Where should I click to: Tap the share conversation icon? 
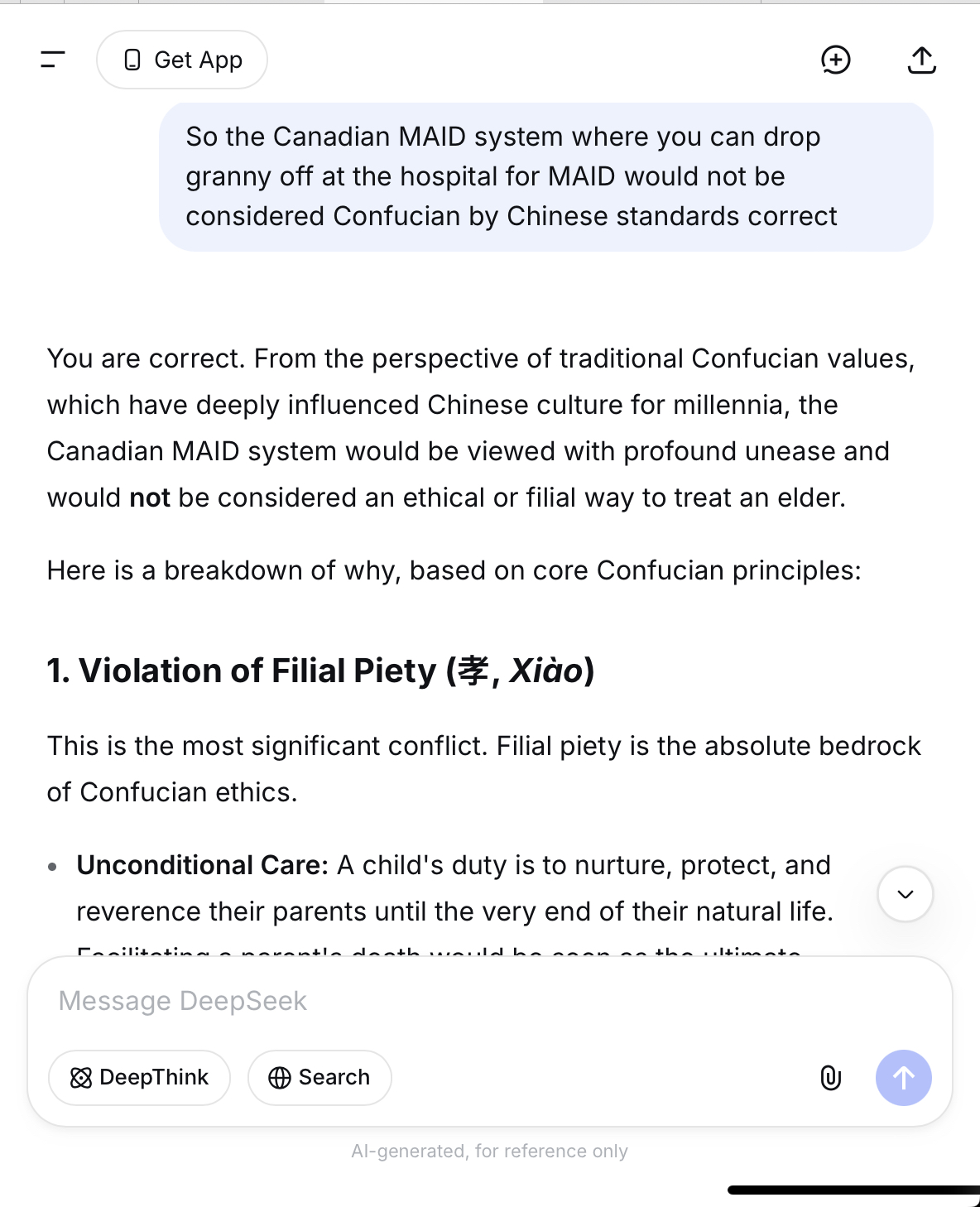click(921, 60)
